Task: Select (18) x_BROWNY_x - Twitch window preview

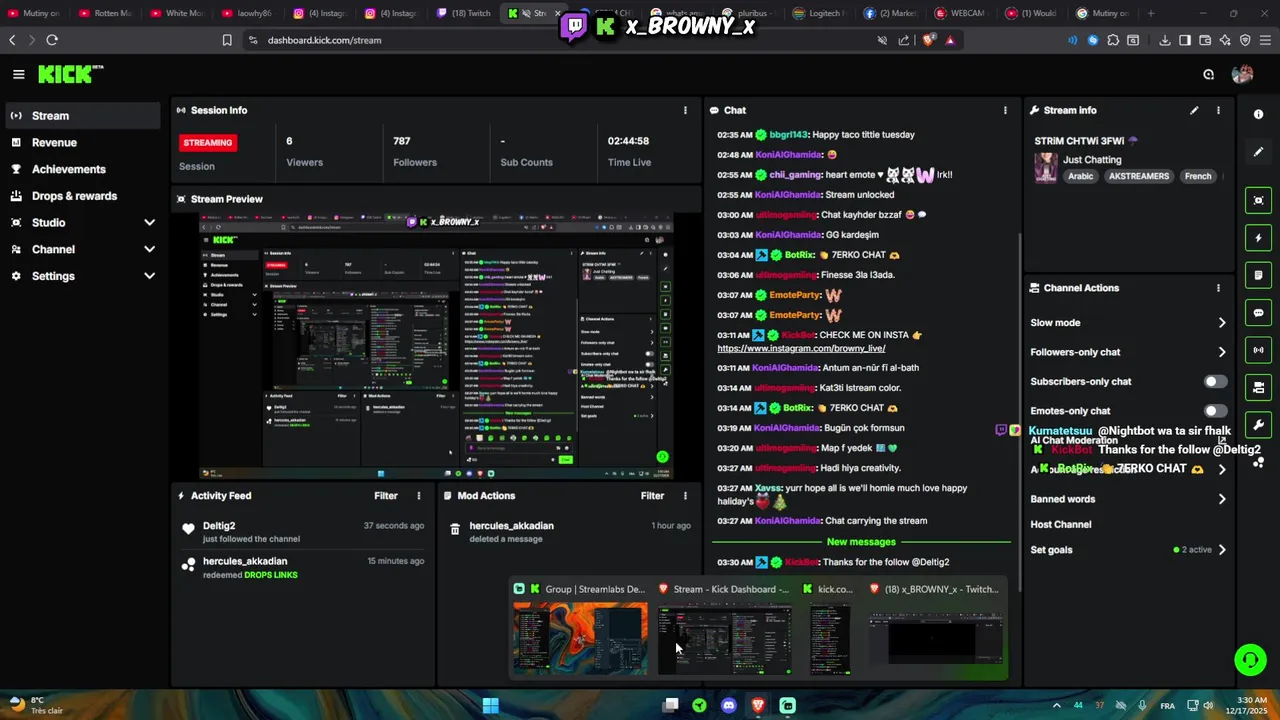Action: [x=935, y=638]
